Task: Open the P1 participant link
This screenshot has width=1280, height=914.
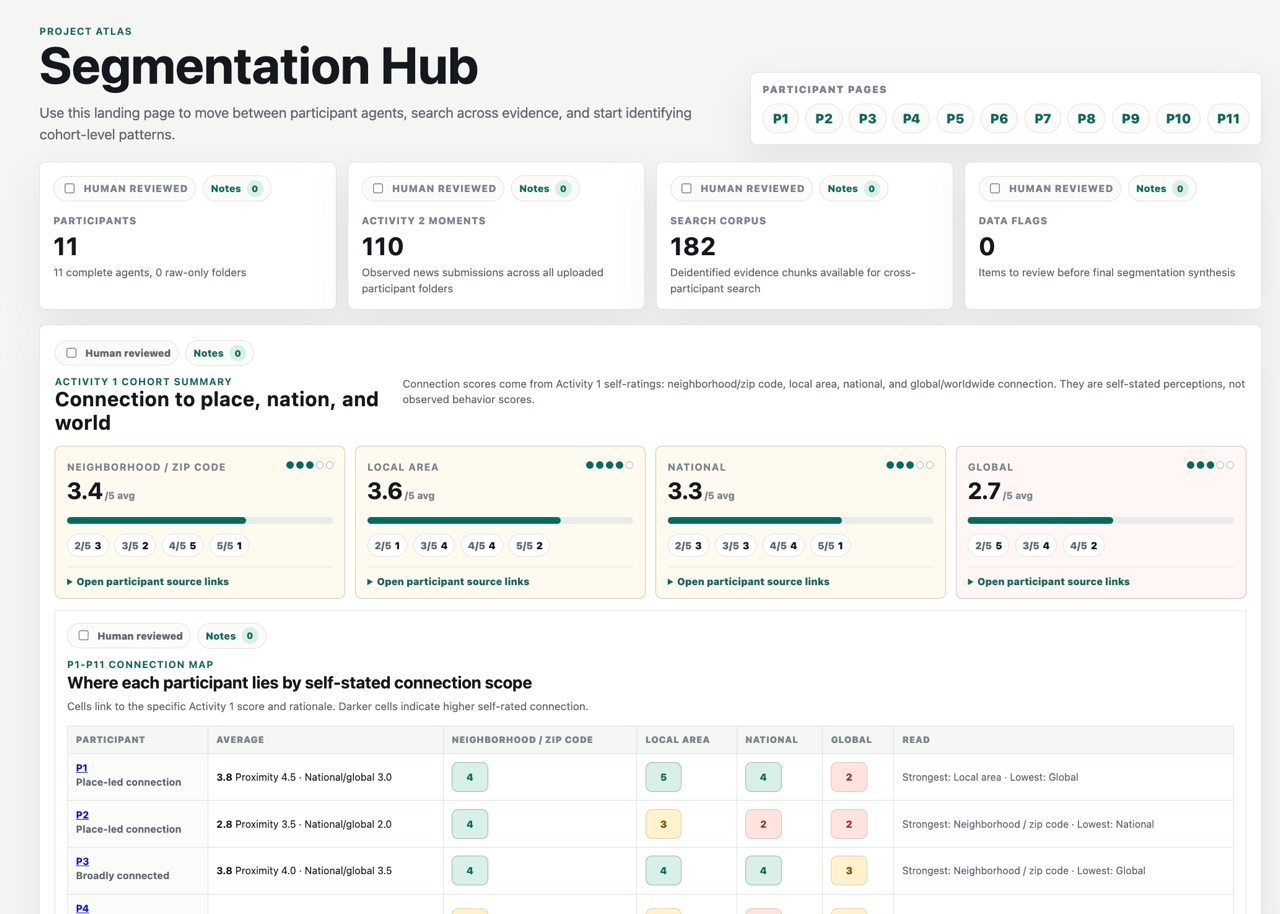Action: 82,768
